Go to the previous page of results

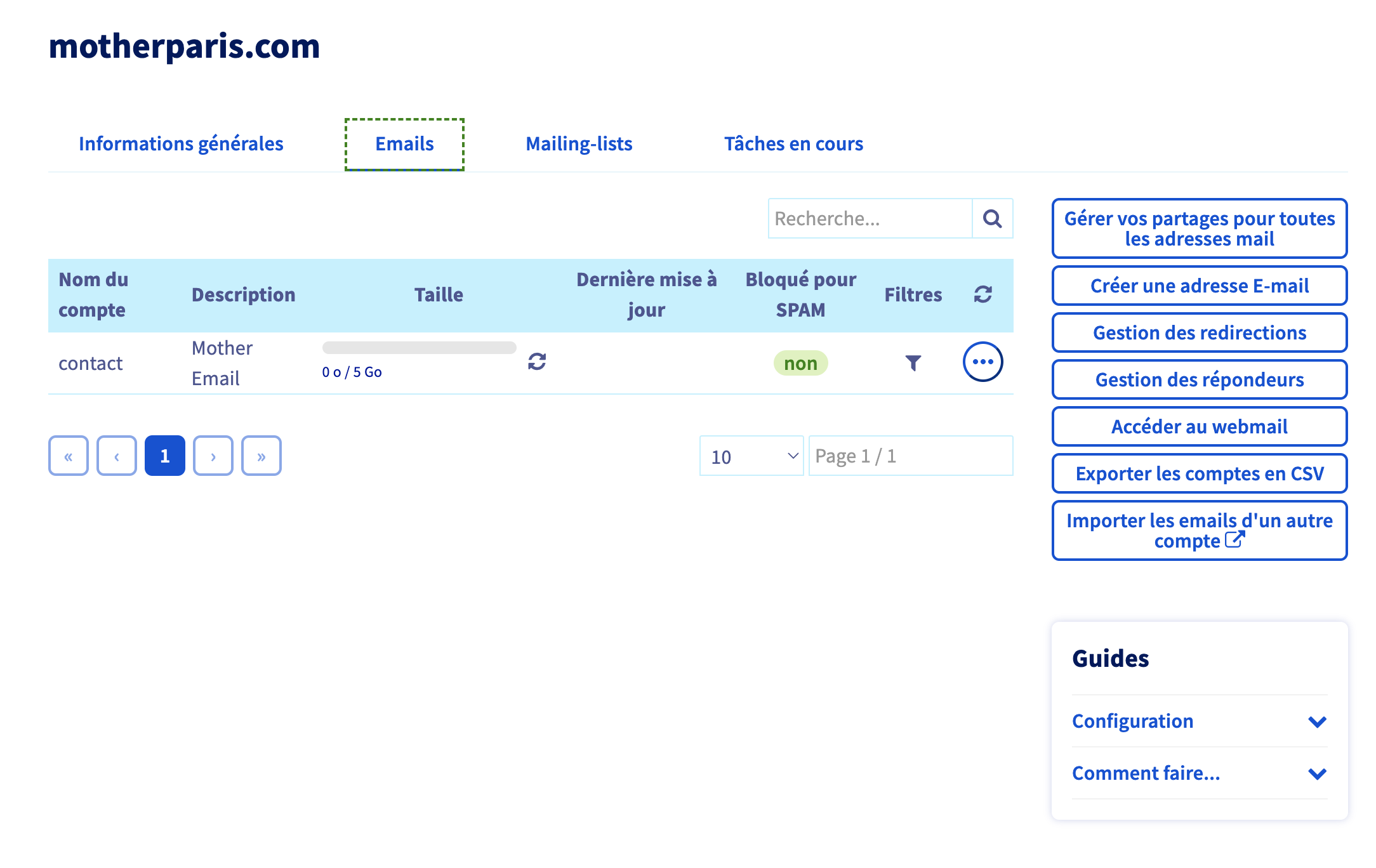pyautogui.click(x=117, y=456)
